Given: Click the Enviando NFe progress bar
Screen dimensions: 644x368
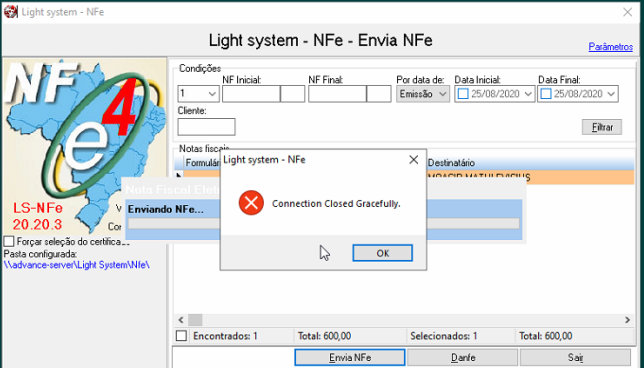Looking at the screenshot, I should click(x=324, y=223).
